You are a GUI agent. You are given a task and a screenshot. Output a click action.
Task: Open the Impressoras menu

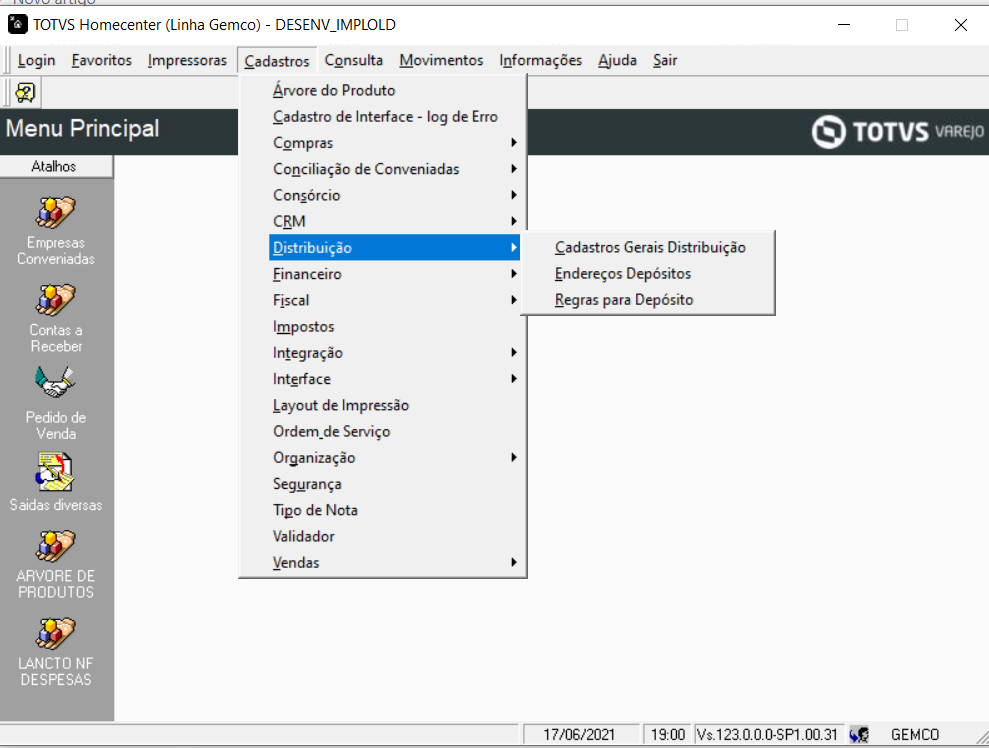coord(187,61)
